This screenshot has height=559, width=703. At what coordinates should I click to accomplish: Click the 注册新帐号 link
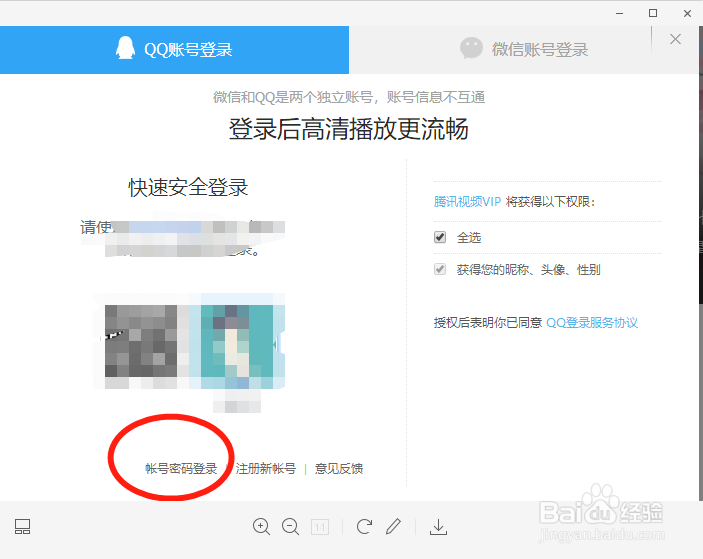[266, 468]
